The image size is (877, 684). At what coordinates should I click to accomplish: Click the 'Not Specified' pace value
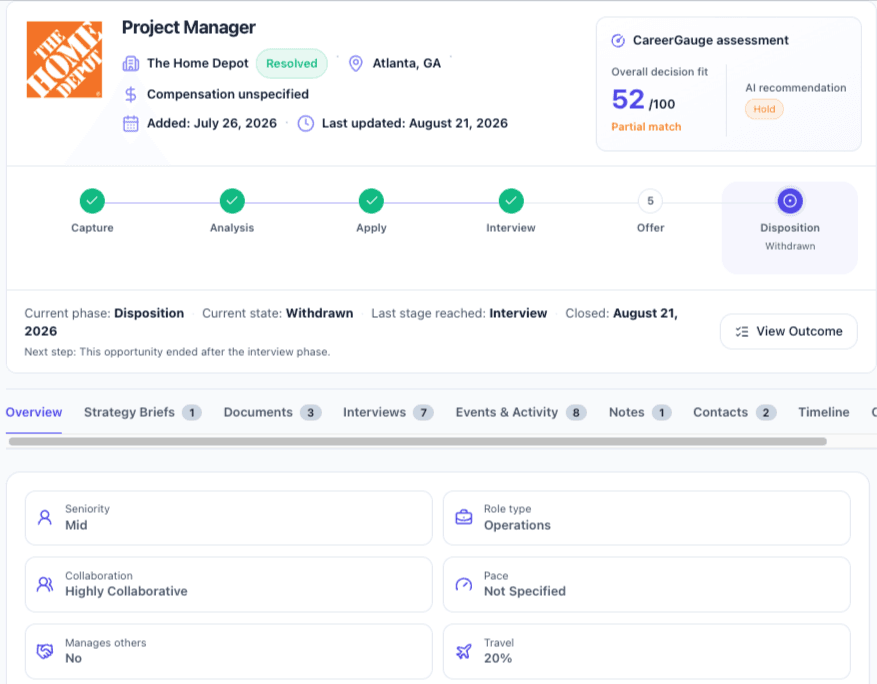pos(525,592)
